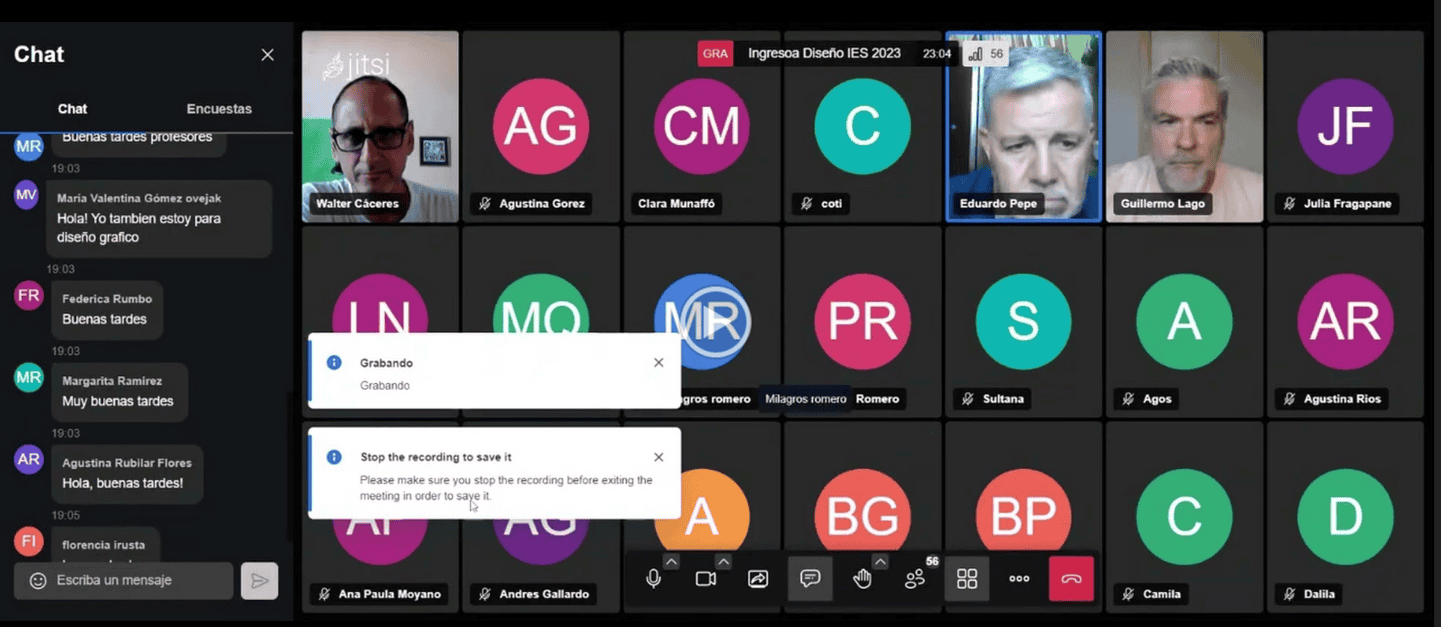Click the MV avatar in chat
The width and height of the screenshot is (1441, 627).
point(27,194)
